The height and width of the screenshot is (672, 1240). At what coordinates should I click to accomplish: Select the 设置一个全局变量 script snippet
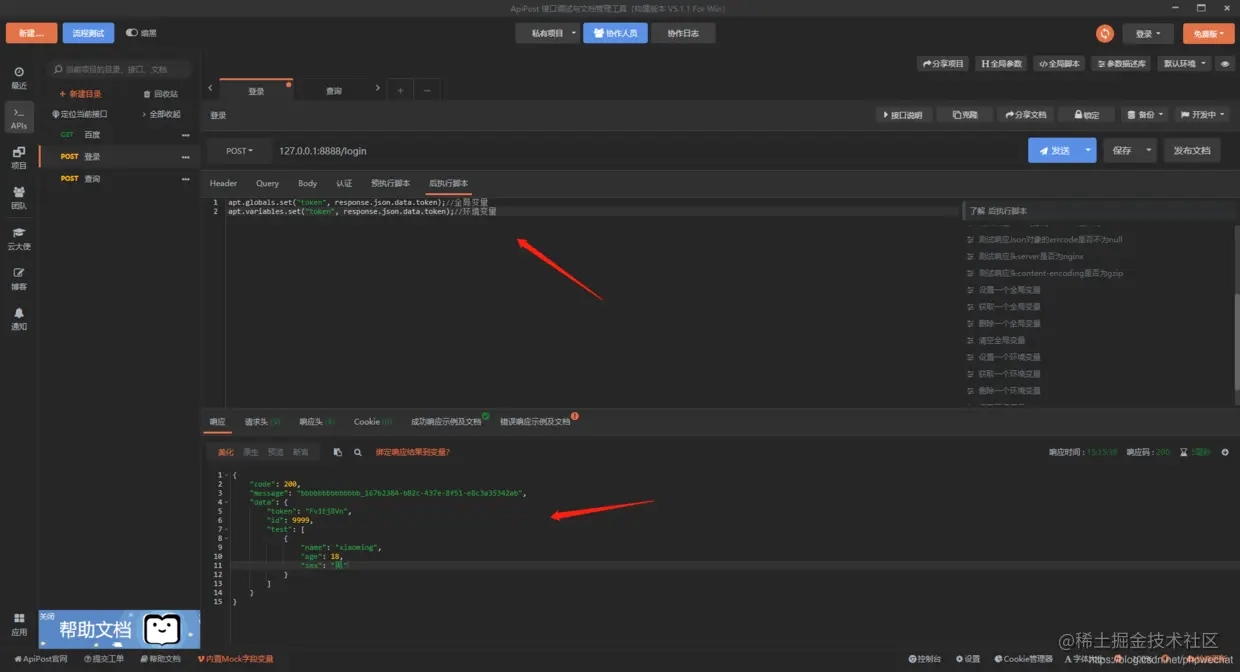(x=1009, y=290)
